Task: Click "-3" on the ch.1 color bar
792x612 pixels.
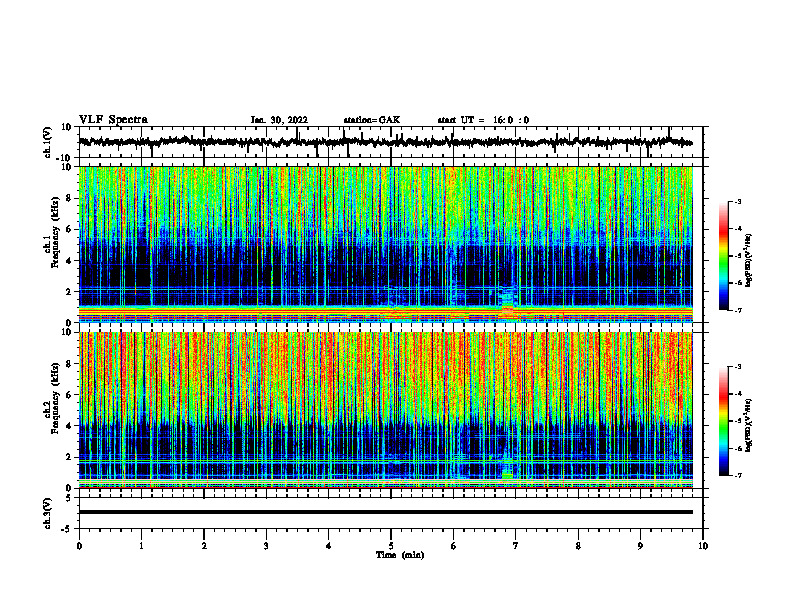Action: click(738, 201)
